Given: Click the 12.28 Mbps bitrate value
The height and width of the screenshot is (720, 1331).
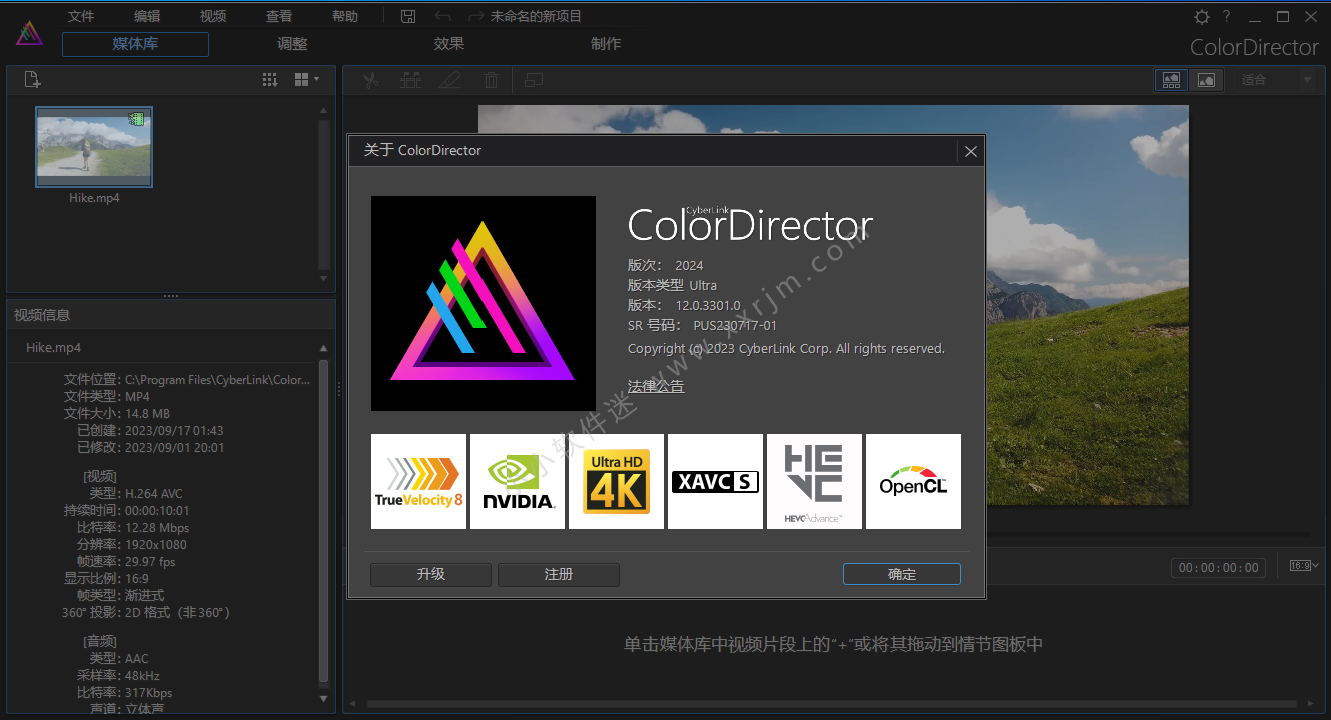Looking at the screenshot, I should coord(157,528).
